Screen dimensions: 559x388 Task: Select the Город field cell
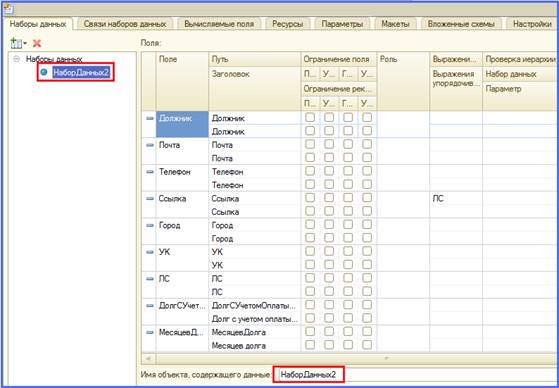(x=182, y=231)
